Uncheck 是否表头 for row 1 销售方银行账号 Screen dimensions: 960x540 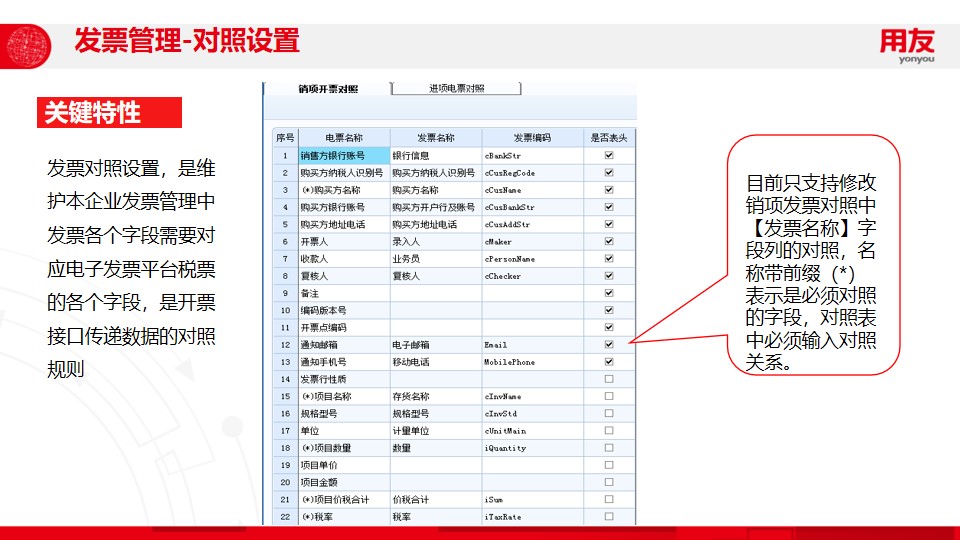click(x=609, y=156)
